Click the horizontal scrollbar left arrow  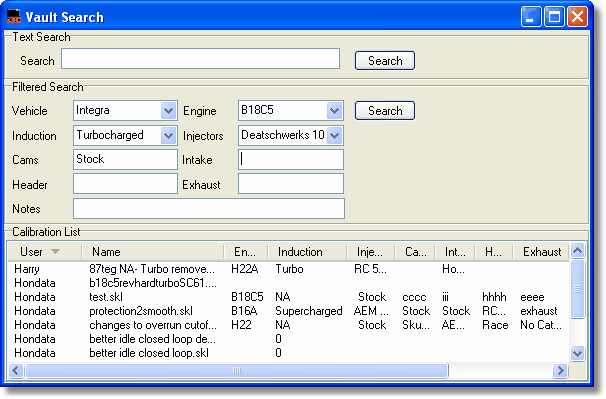click(x=15, y=370)
